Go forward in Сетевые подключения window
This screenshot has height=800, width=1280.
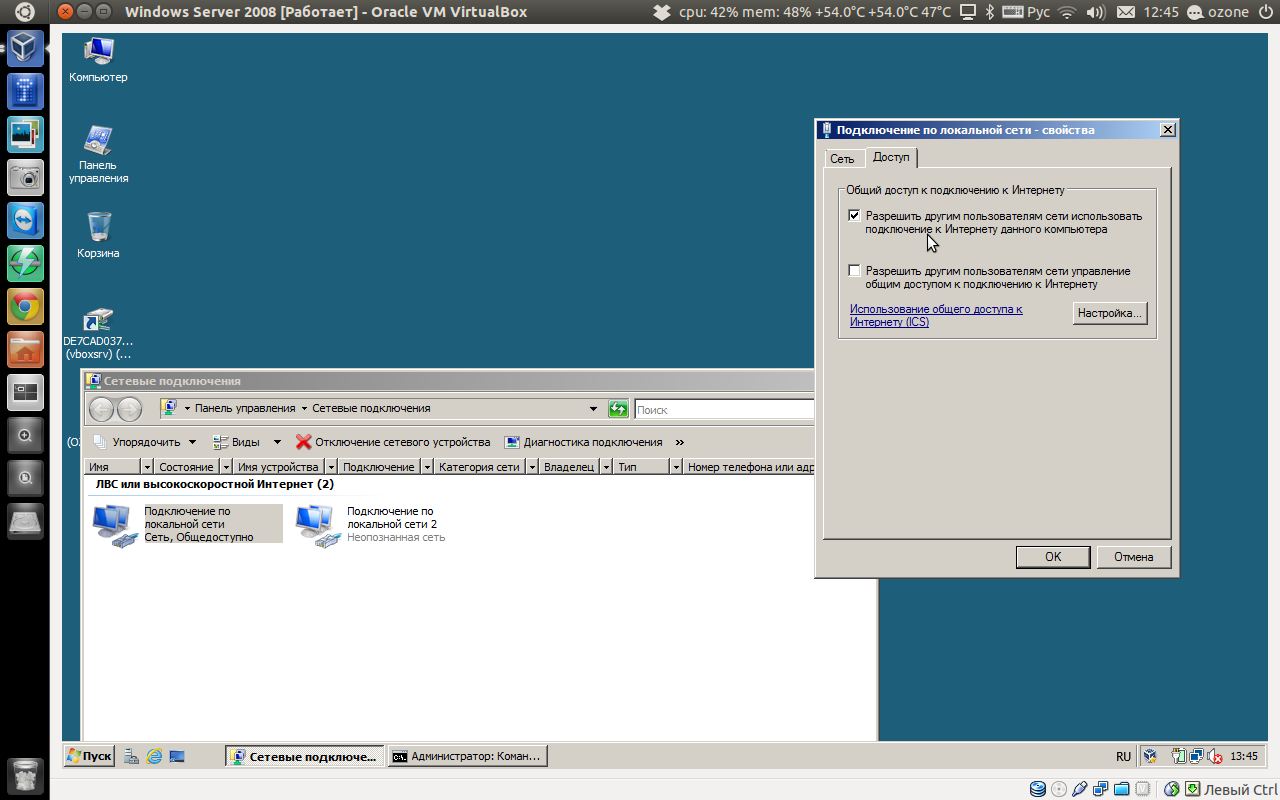coord(130,409)
